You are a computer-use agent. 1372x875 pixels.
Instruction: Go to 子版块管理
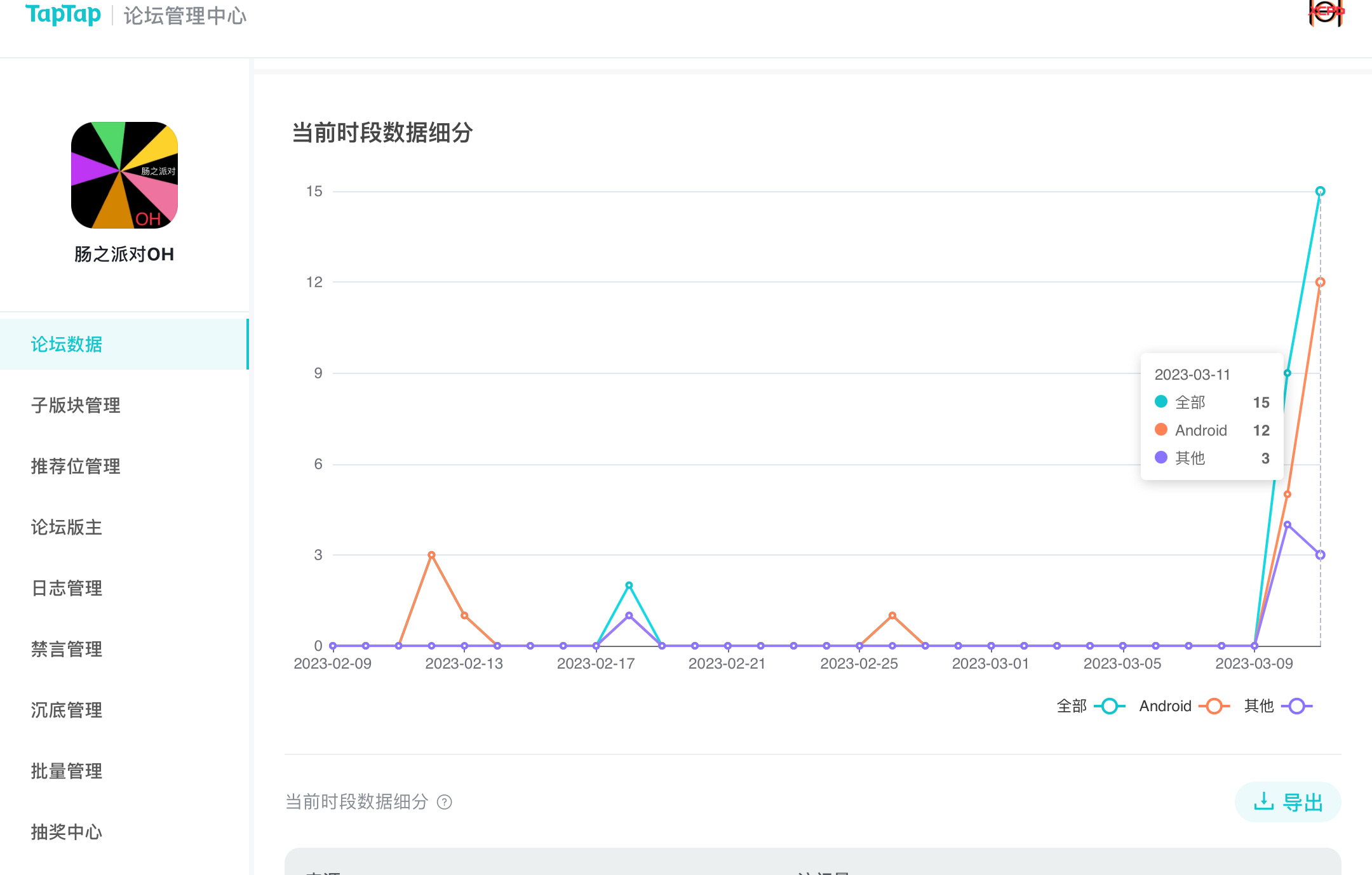coord(76,405)
